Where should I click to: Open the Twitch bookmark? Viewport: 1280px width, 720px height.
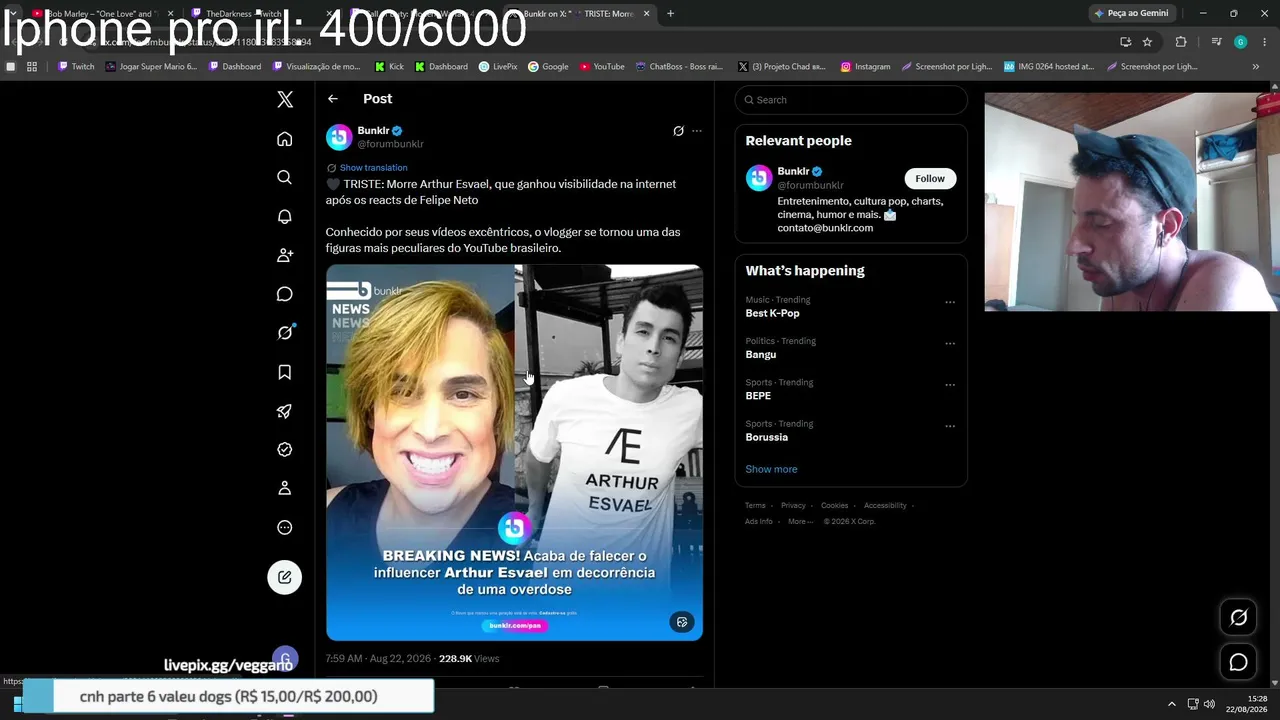[x=76, y=67]
